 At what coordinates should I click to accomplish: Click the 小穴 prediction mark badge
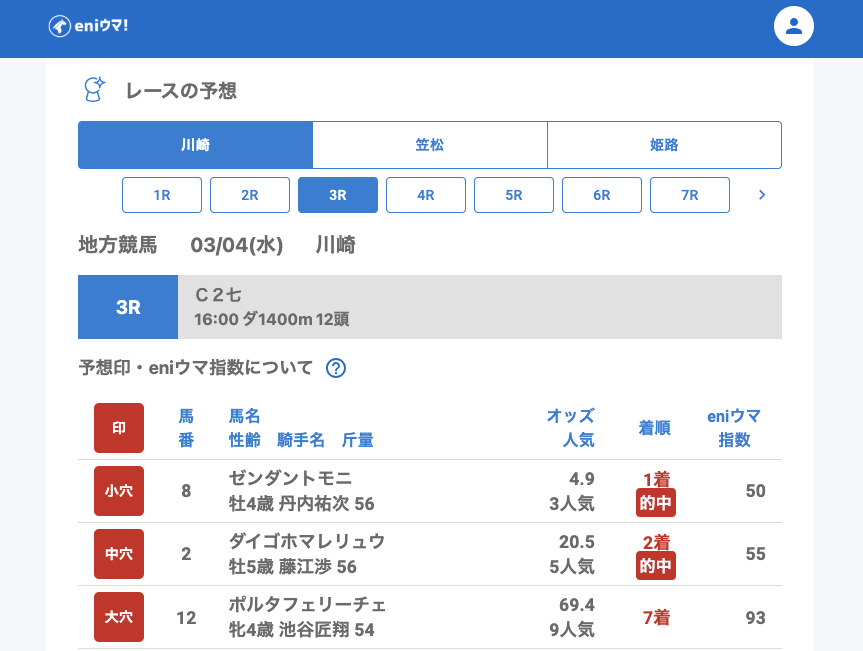point(119,491)
